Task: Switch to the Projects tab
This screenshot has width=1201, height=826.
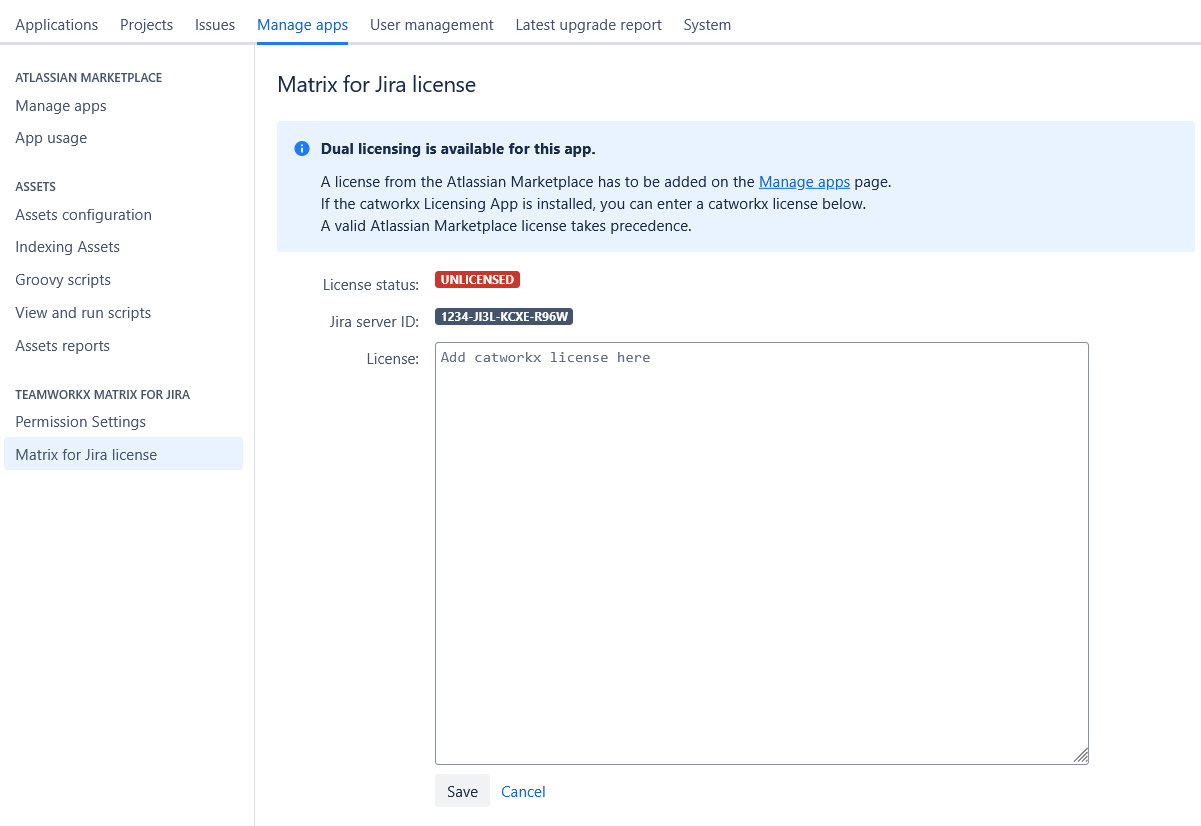Action: (x=146, y=25)
